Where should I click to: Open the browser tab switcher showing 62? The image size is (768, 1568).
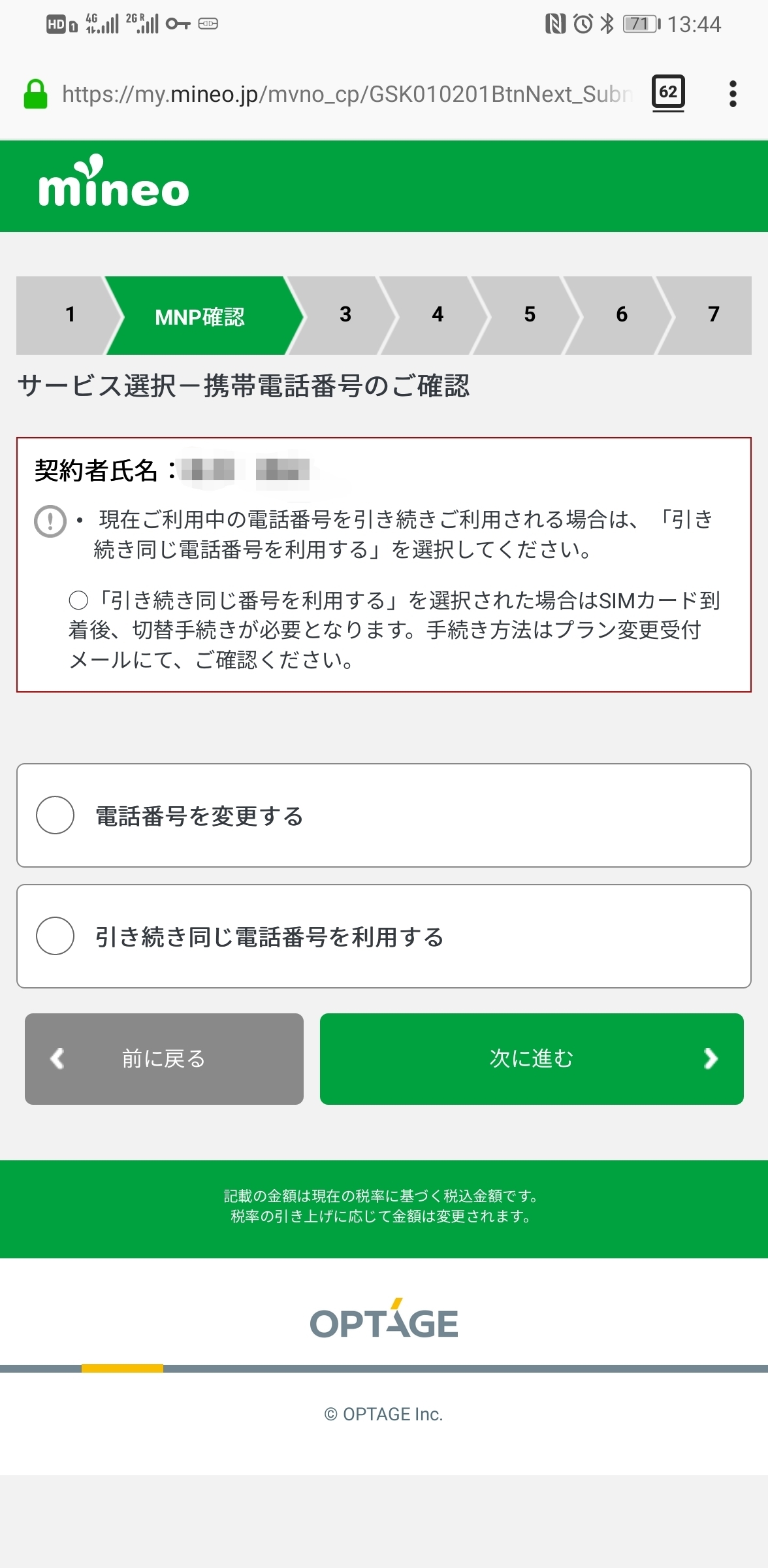click(667, 93)
